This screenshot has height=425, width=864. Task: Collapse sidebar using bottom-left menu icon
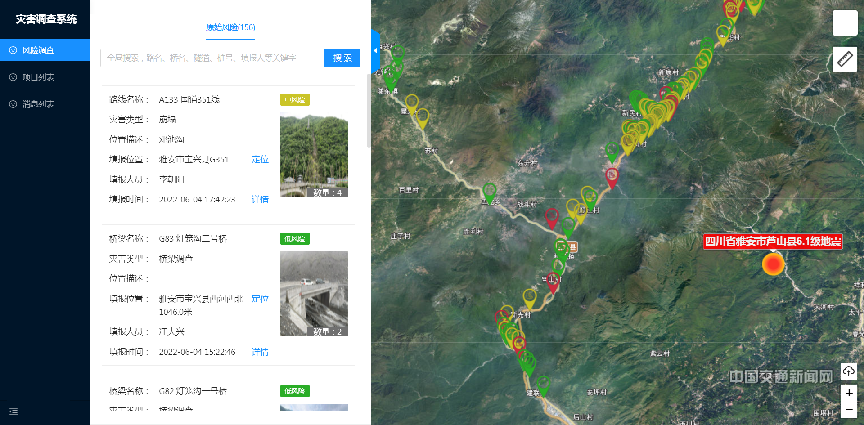pyautogui.click(x=13, y=411)
